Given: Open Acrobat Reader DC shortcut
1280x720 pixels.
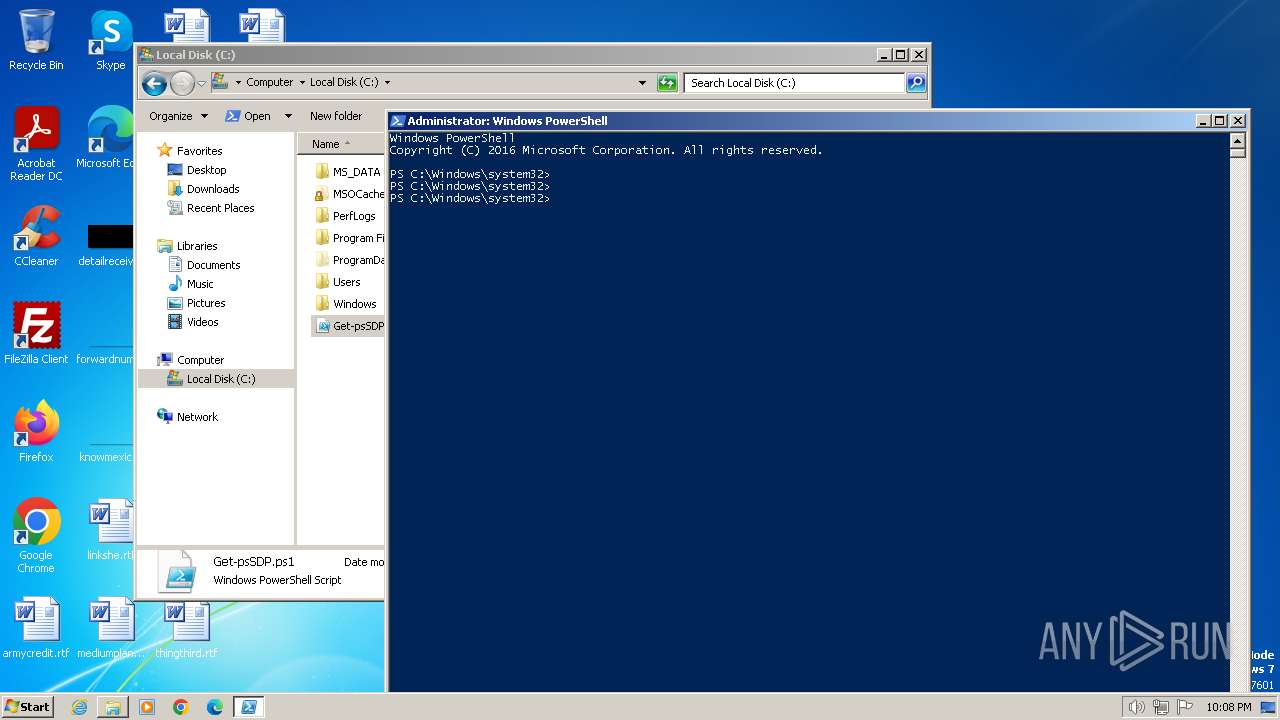Looking at the screenshot, I should [36, 144].
